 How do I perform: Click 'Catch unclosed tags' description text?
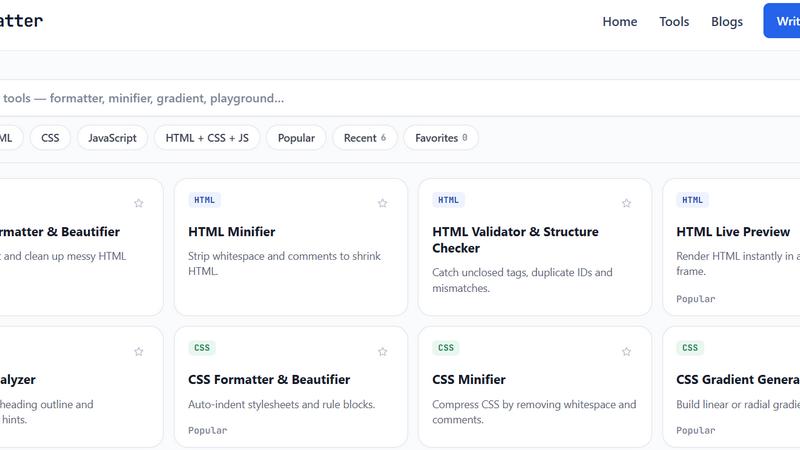tap(522, 280)
